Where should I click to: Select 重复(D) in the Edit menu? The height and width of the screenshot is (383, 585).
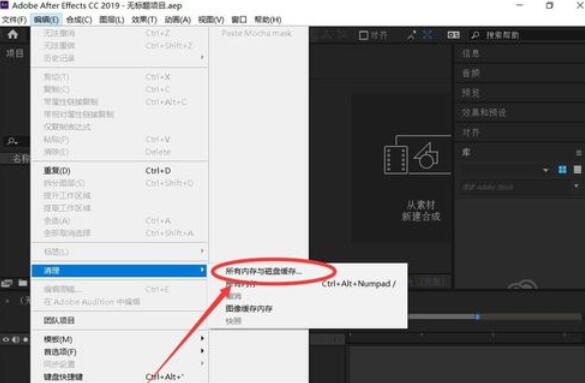[119, 171]
